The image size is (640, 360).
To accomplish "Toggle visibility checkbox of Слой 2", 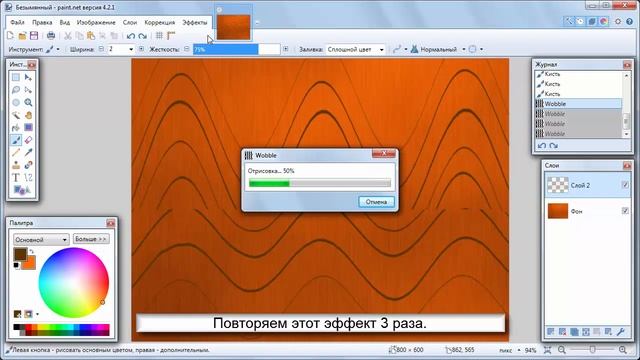I will coord(625,185).
